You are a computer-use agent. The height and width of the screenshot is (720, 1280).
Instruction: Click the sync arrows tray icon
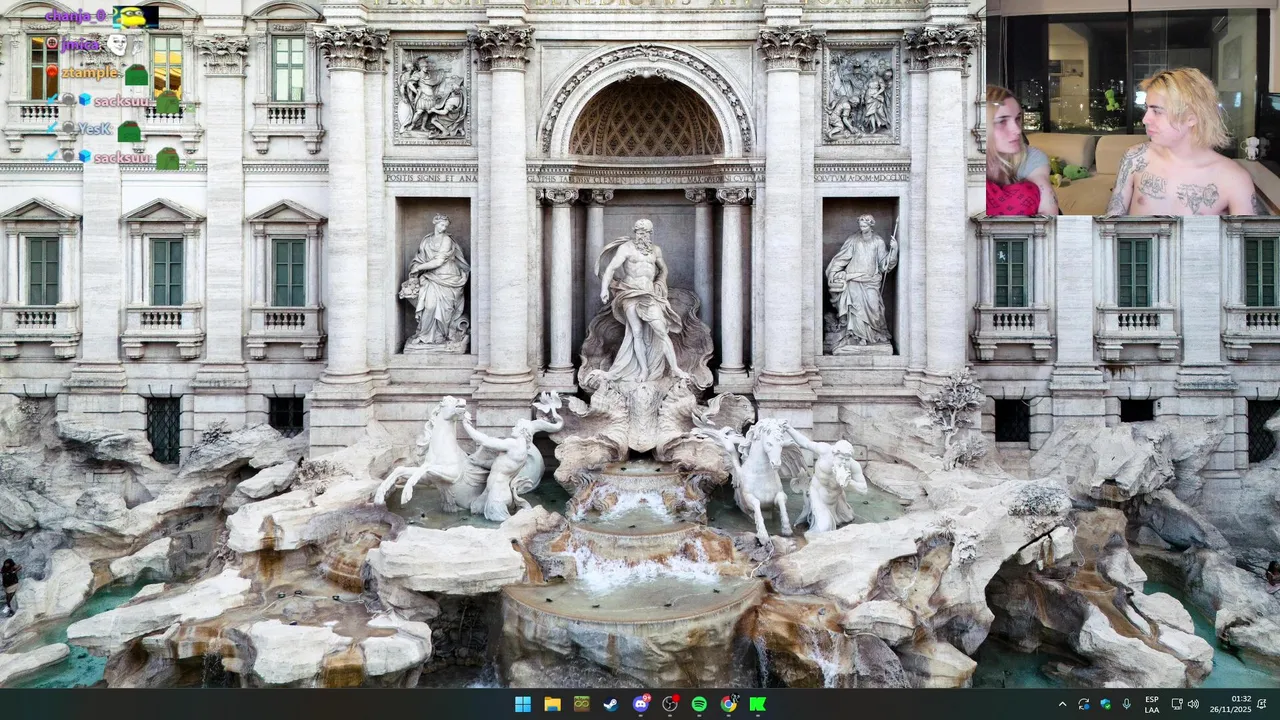click(x=1084, y=704)
